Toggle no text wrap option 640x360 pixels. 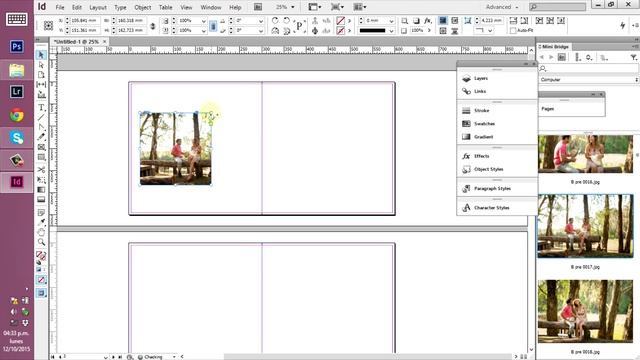[x=443, y=20]
